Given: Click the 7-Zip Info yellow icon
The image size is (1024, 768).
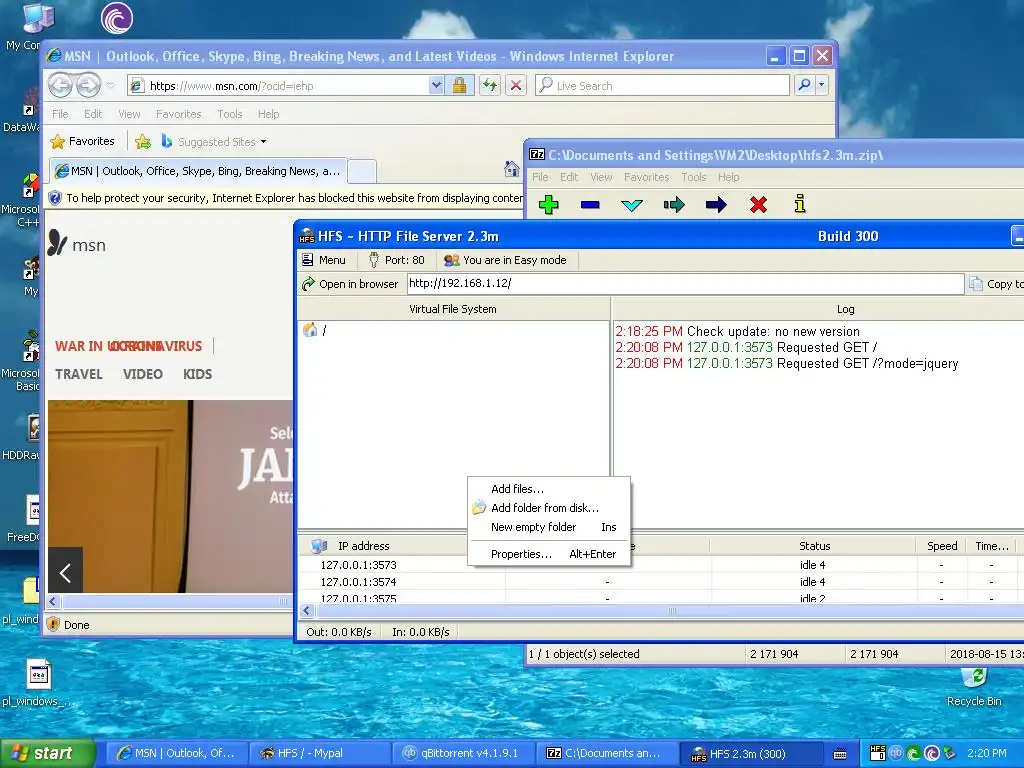Looking at the screenshot, I should coord(799,204).
